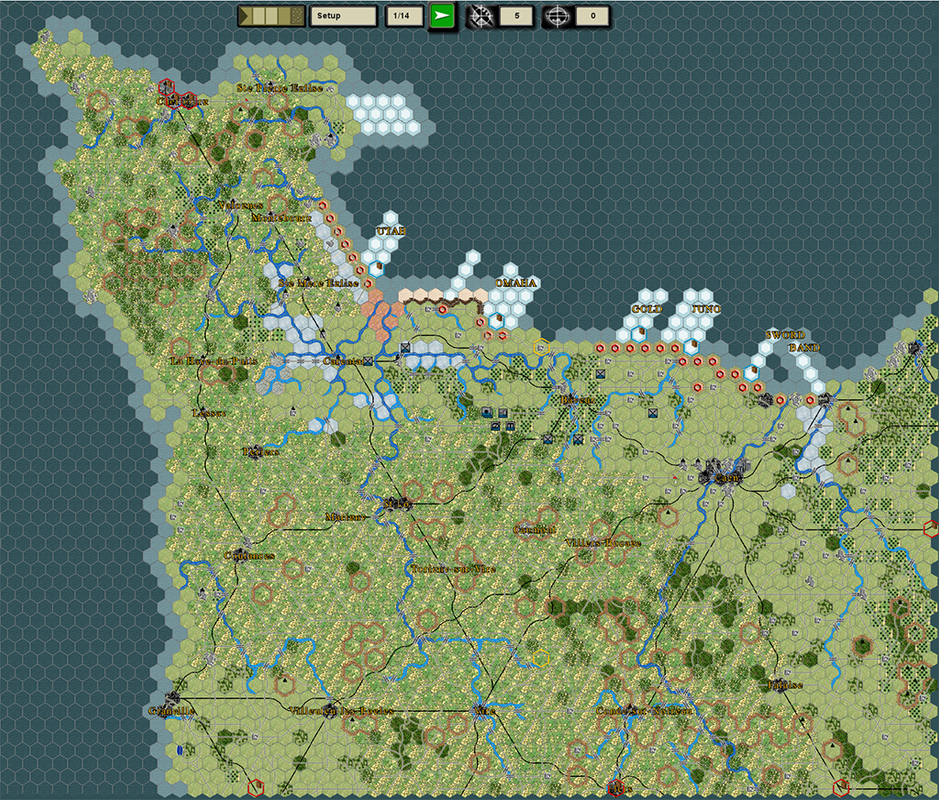This screenshot has height=800, width=939.
Task: Click the Montebourg town label
Action: coord(281,218)
